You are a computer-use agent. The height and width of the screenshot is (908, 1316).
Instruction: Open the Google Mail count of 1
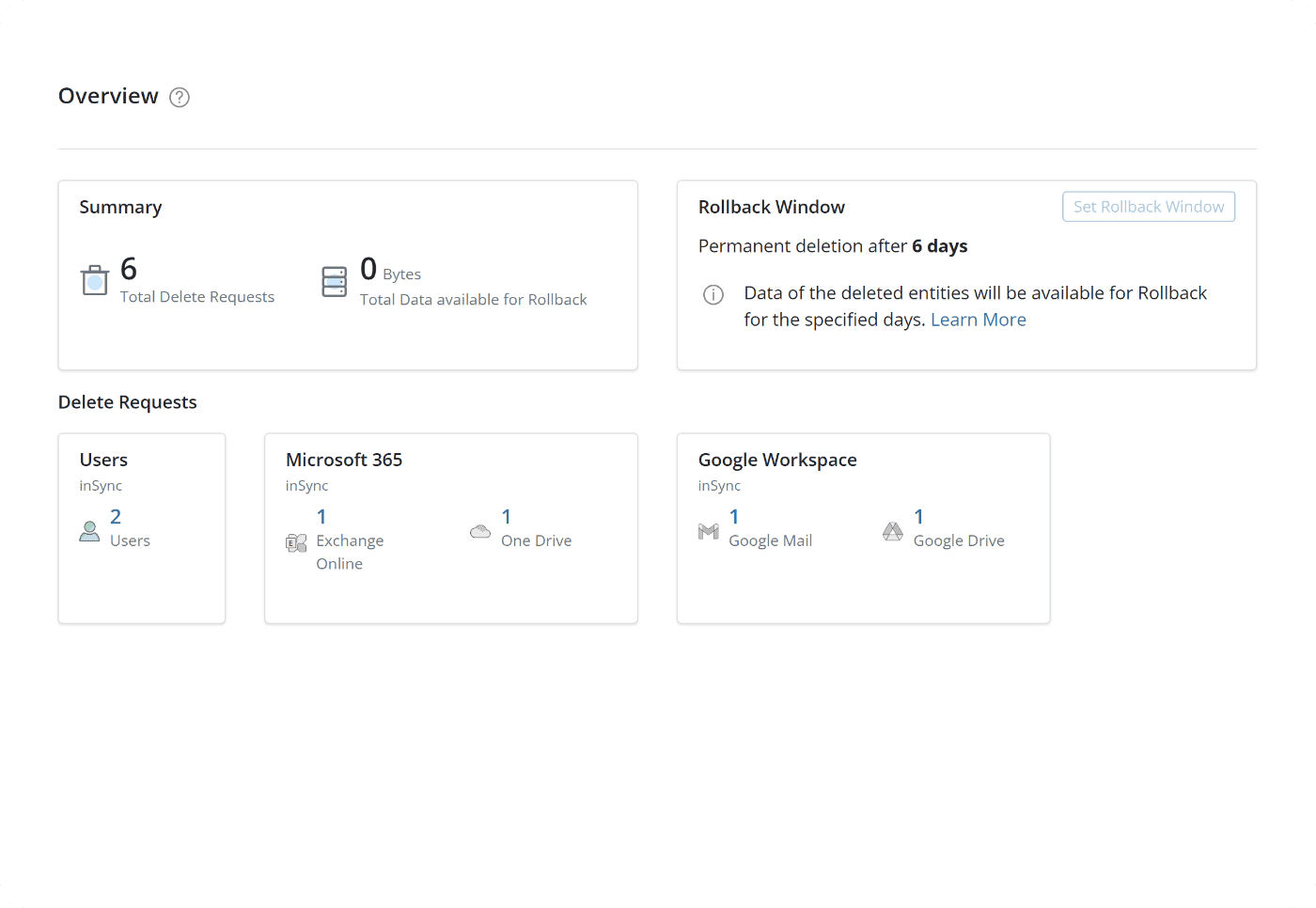(734, 516)
